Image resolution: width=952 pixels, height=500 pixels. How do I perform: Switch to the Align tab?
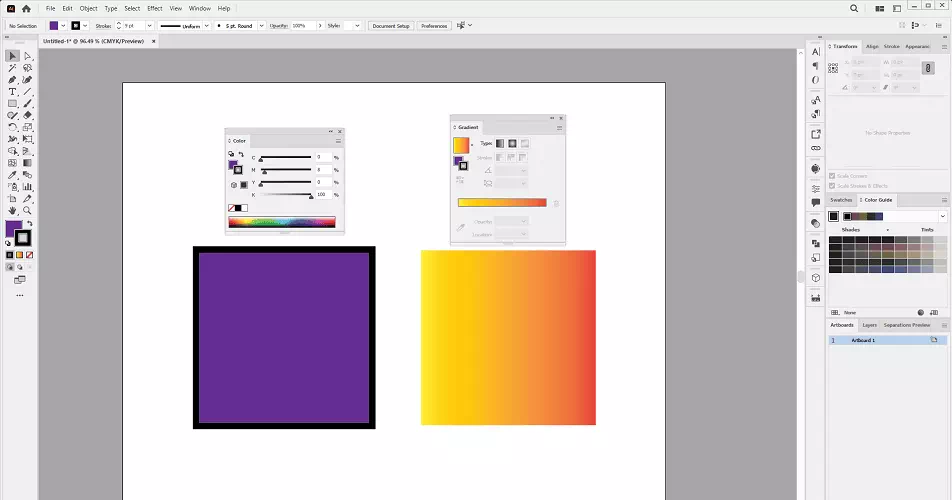872,46
